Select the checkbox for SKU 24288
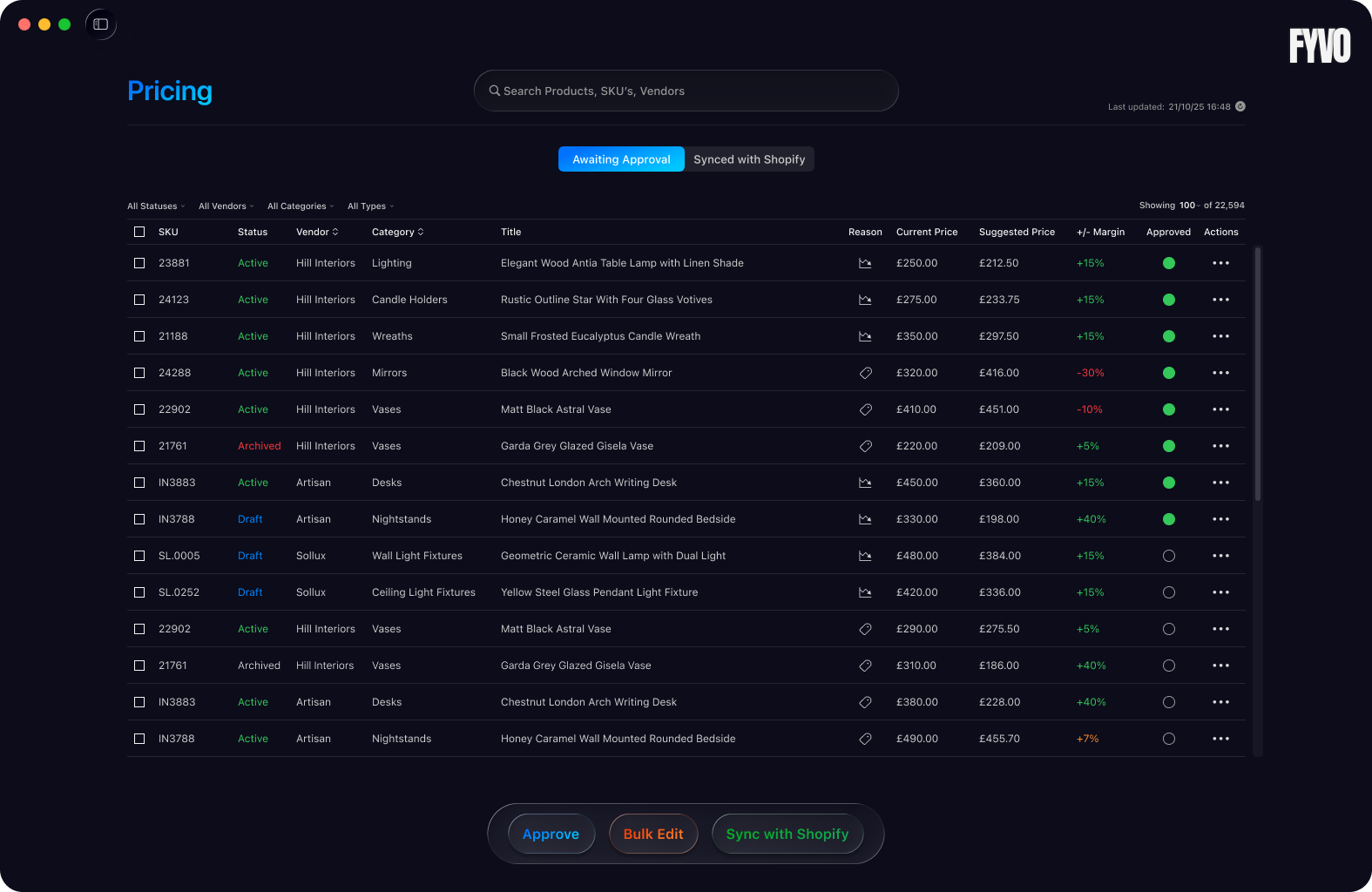This screenshot has width=1372, height=892. [x=139, y=373]
